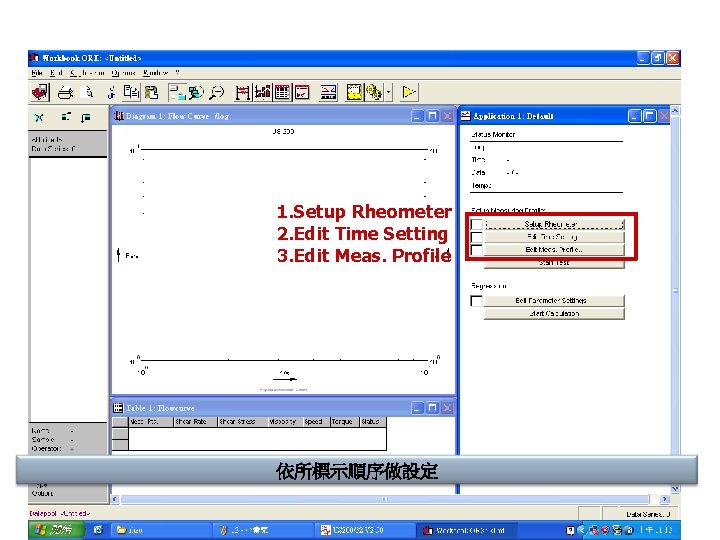Click the yellow play arrow toolbar icon
This screenshot has height=540, width=720.
coord(409,92)
